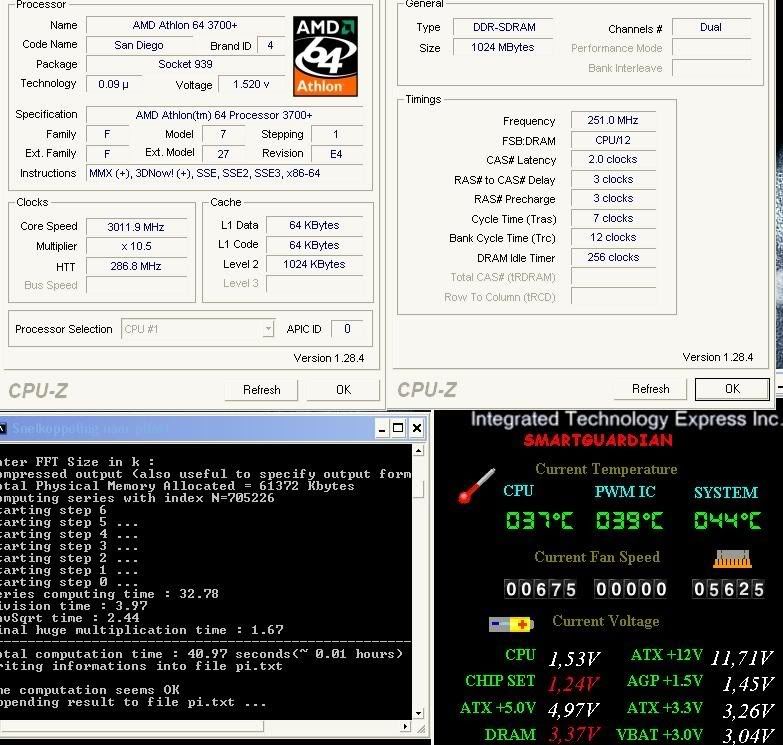Click the memory Size value 1024 MBytes
This screenshot has height=745, width=783.
click(503, 47)
